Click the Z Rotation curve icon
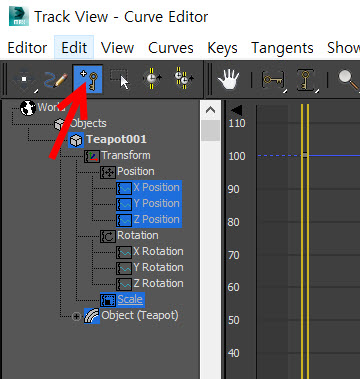360x379 pixels. point(124,284)
